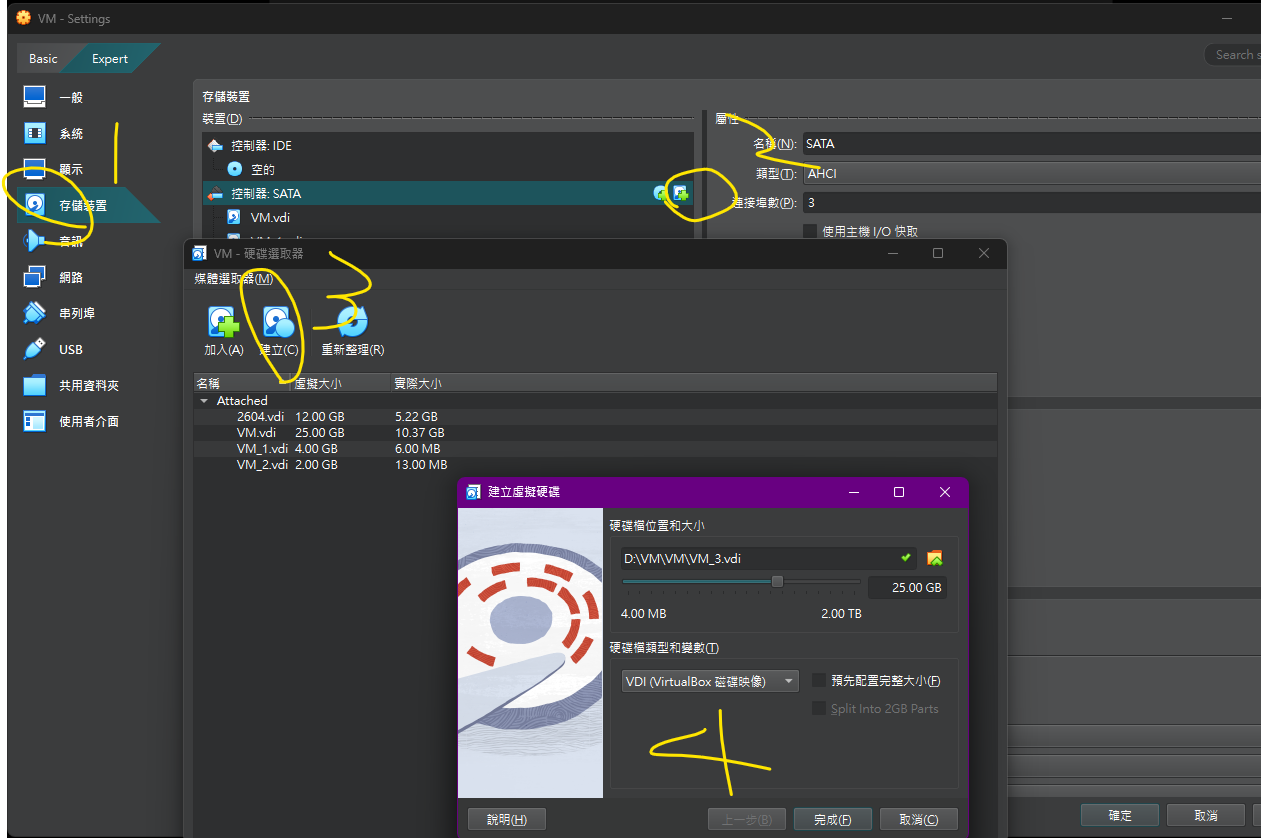Image resolution: width=1261 pixels, height=838 pixels.
Task: Click the VirtualBox gear icon in Settings title bar
Action: point(24,18)
